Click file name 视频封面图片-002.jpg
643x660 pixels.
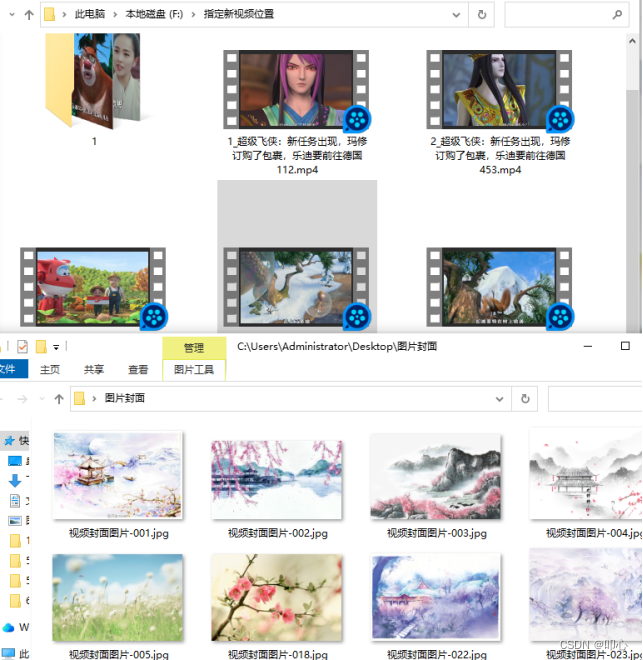point(278,533)
